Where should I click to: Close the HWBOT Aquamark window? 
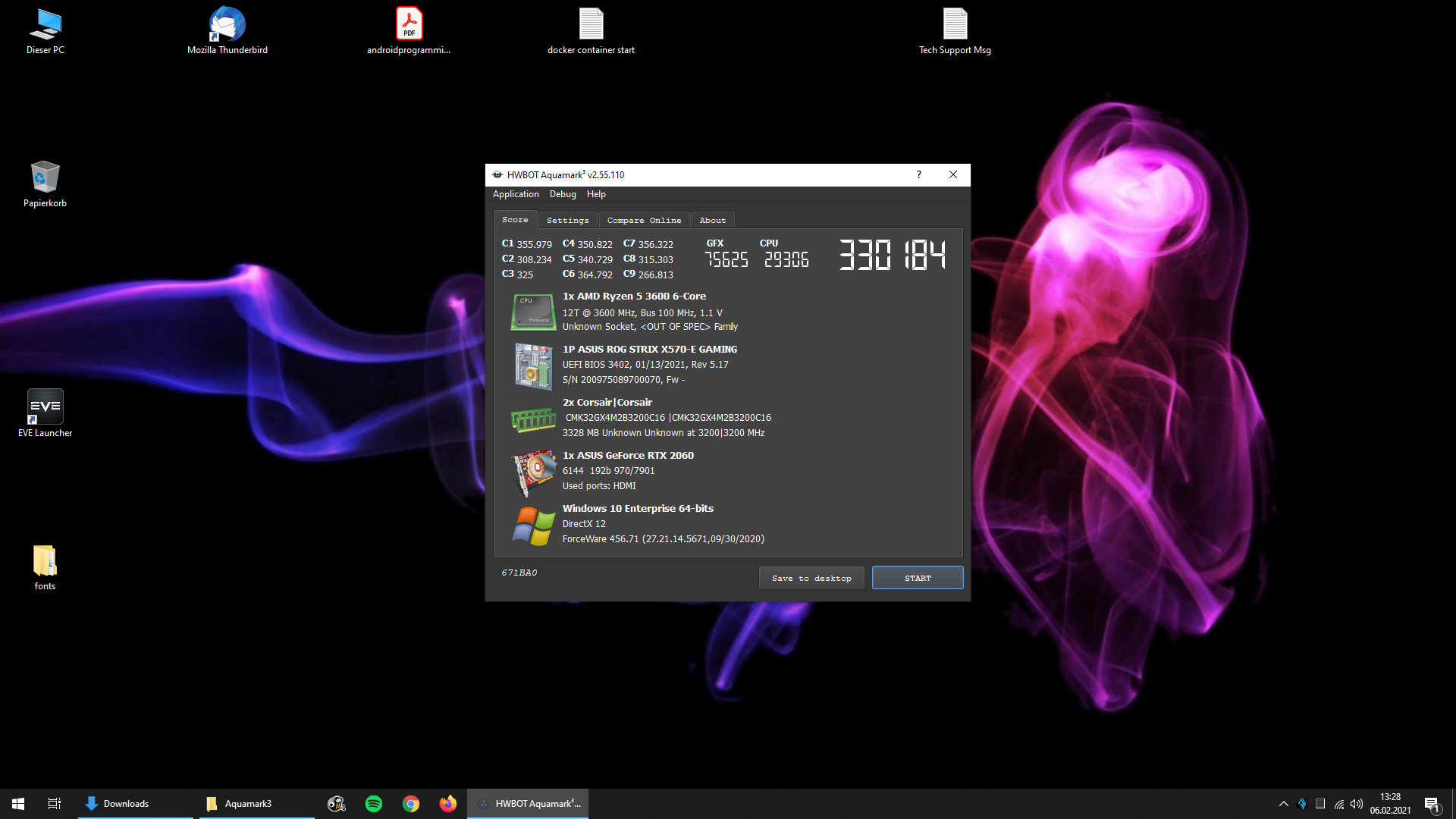pos(953,174)
